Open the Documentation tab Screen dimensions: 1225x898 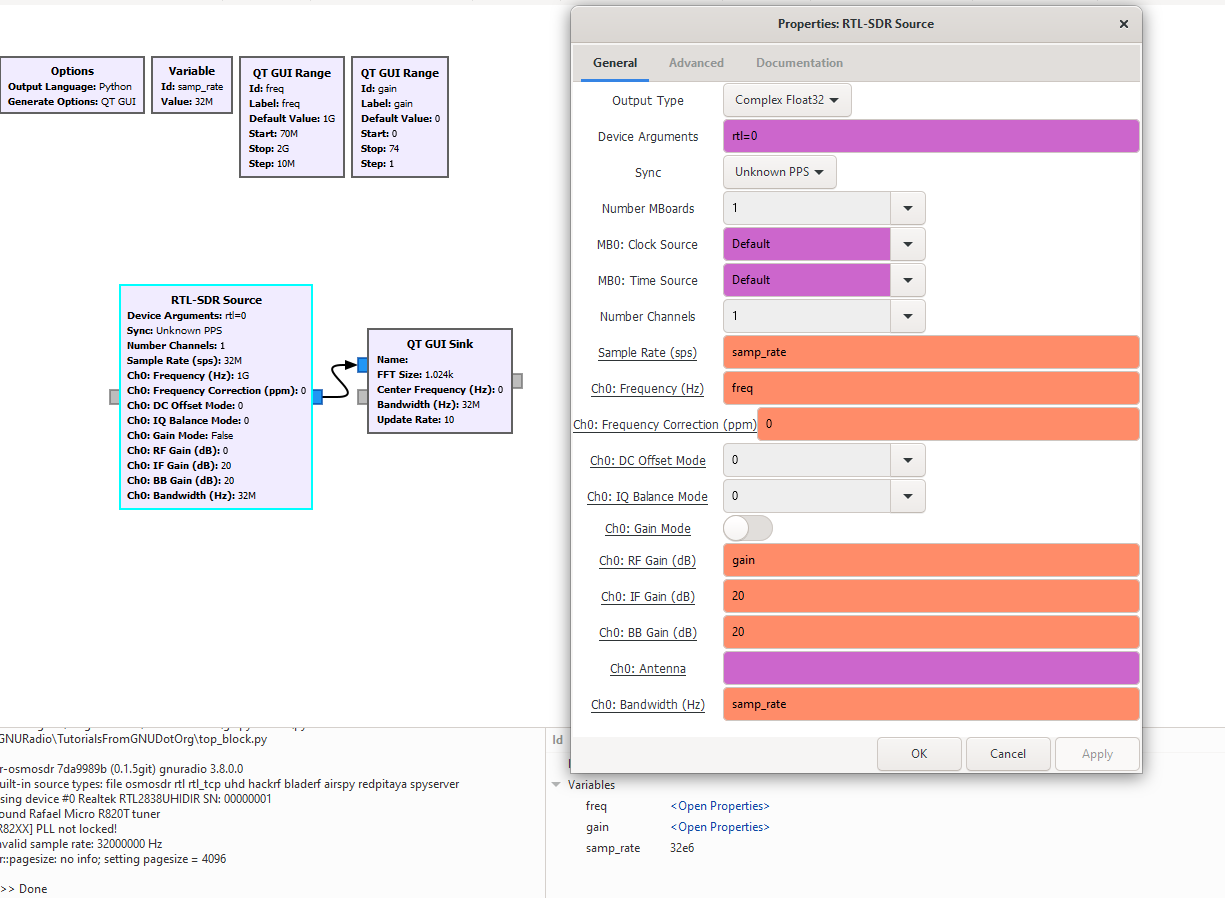pos(799,63)
